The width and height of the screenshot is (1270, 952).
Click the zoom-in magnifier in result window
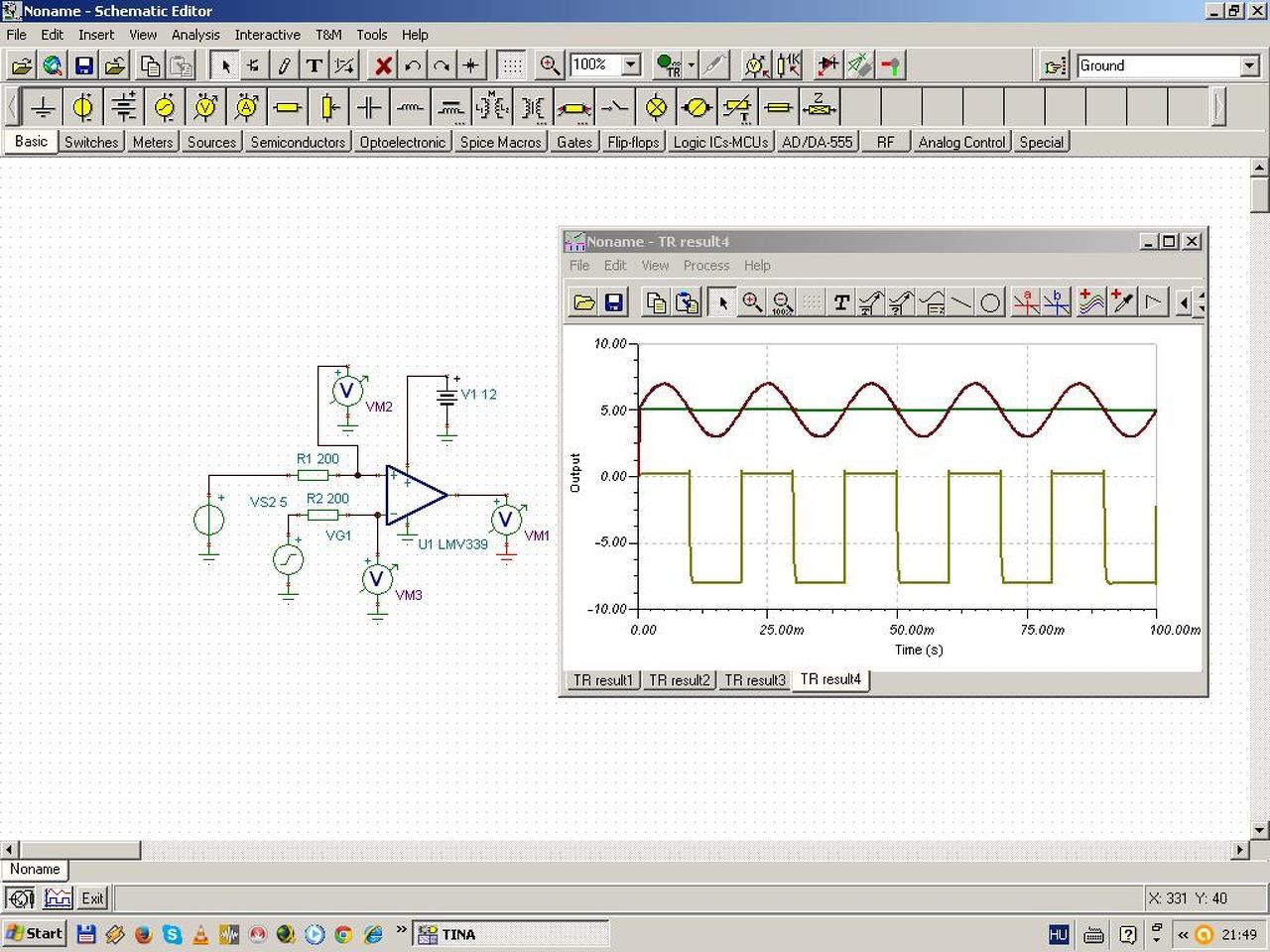pos(752,302)
